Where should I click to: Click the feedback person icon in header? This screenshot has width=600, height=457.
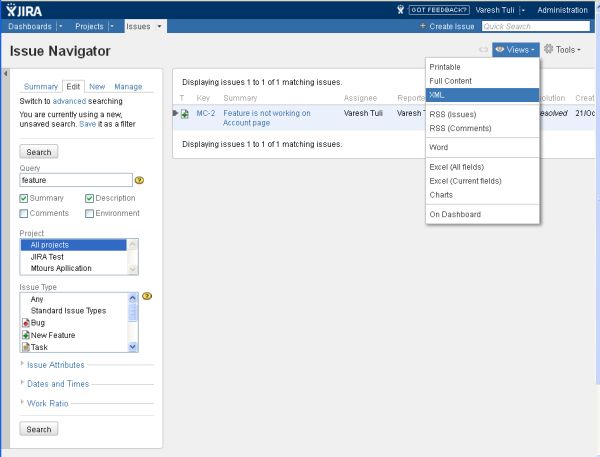point(400,10)
